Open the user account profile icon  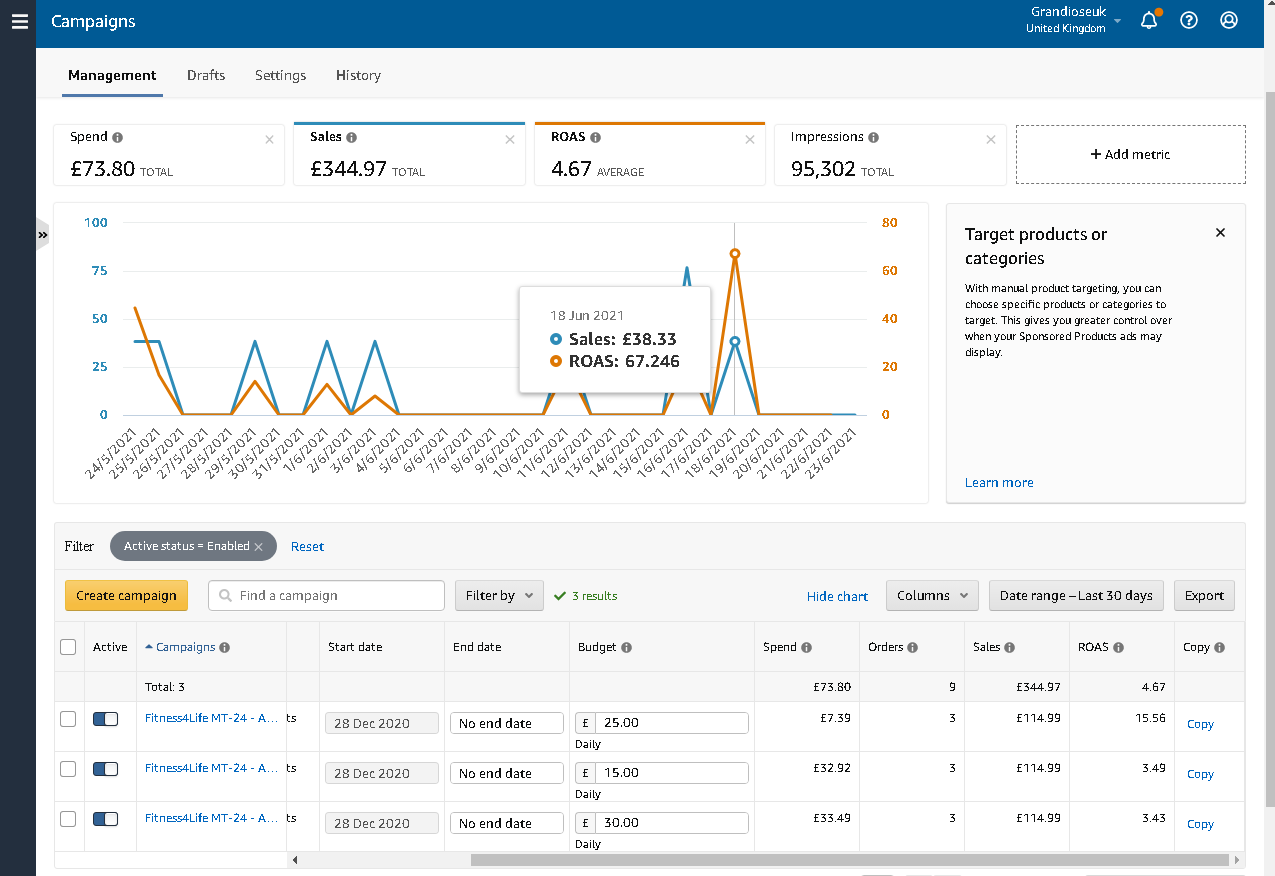1229,20
